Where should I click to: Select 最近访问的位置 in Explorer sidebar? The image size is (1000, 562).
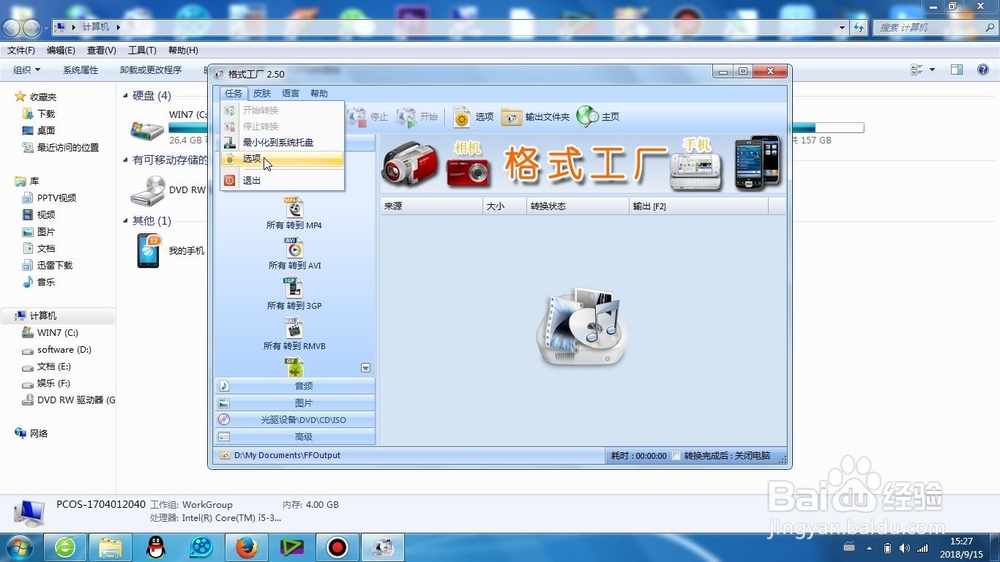point(61,147)
